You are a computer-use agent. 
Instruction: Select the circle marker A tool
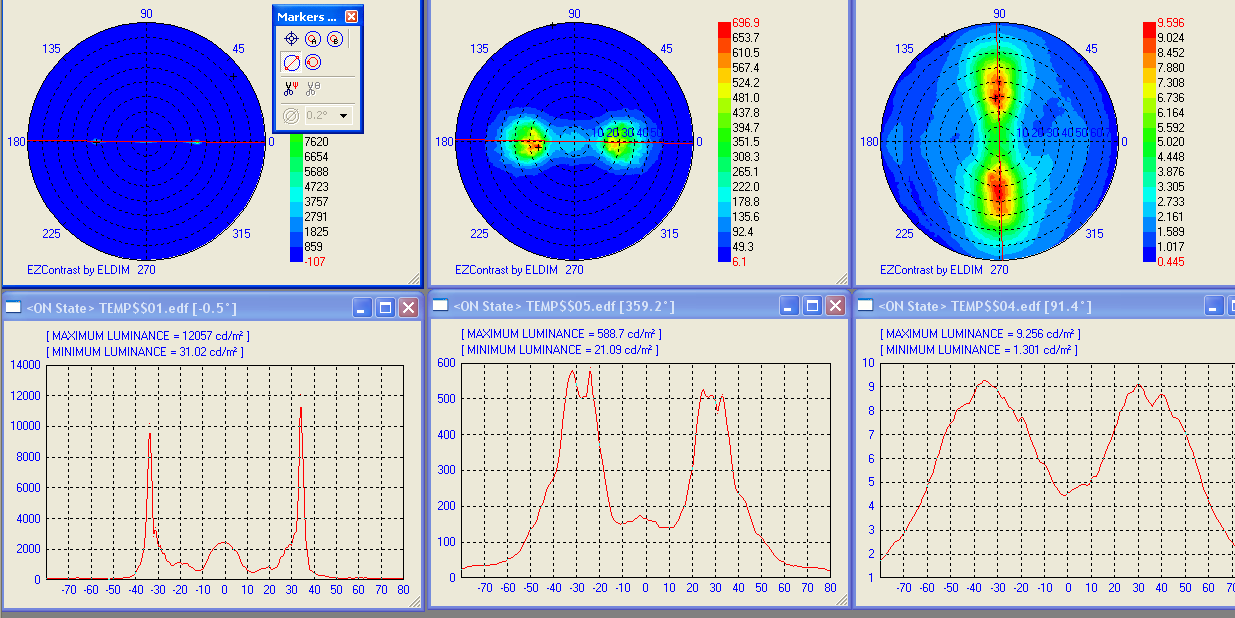click(313, 39)
